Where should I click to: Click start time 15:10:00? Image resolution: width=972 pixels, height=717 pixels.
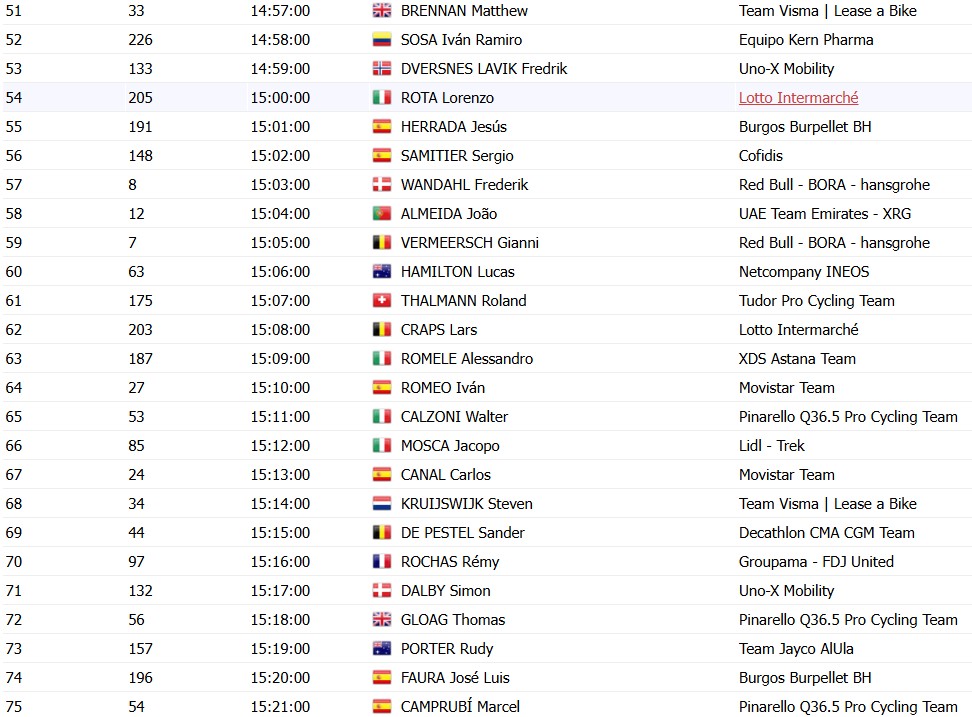click(x=280, y=388)
